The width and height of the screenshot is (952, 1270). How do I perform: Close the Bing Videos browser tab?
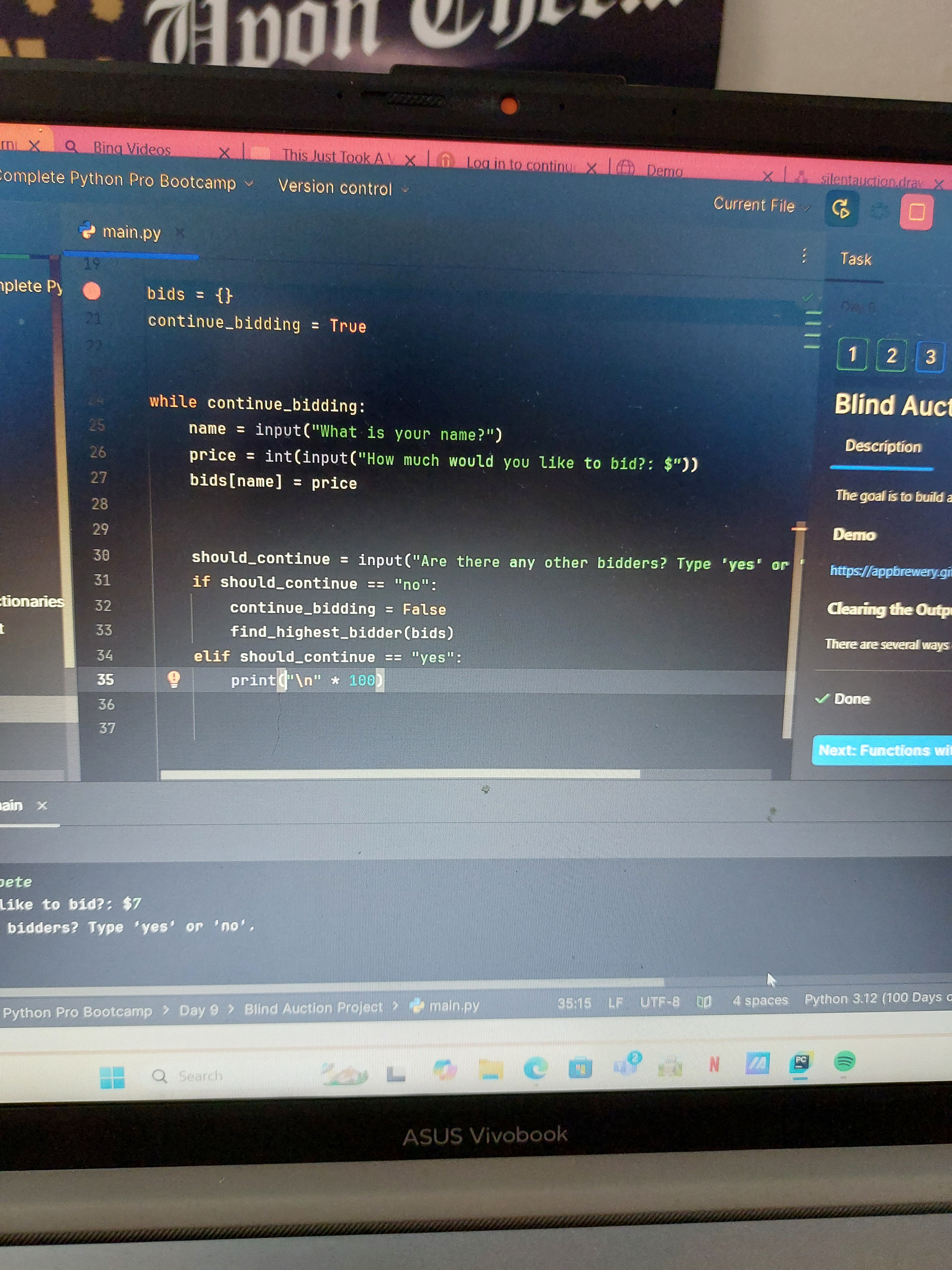(224, 153)
